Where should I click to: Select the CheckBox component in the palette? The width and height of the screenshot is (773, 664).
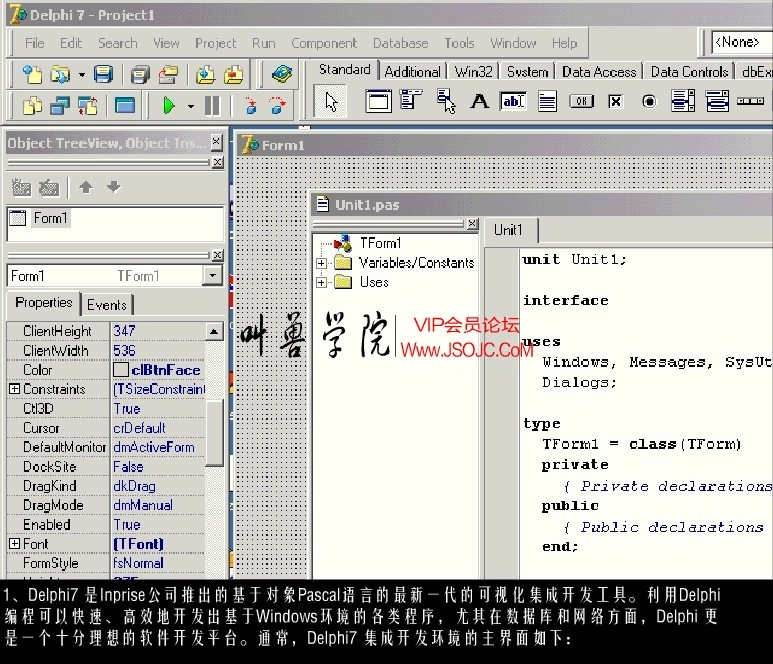click(615, 101)
